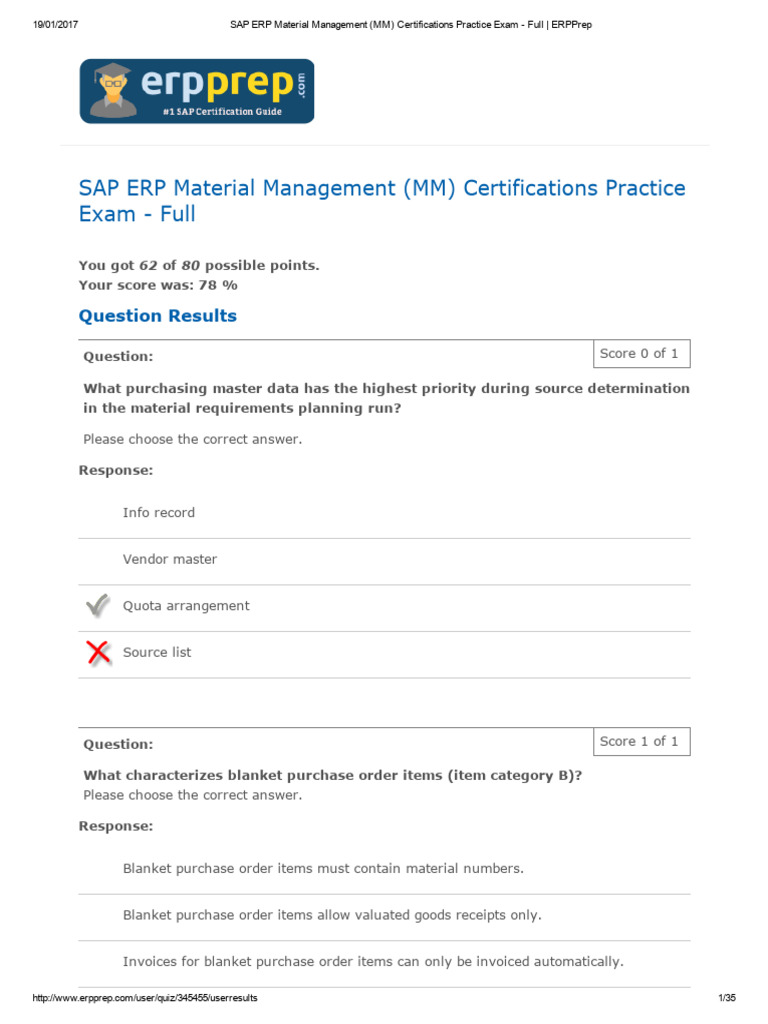Choose 'invoiced automatically' answer option
The image size is (768, 1024).
(372, 962)
